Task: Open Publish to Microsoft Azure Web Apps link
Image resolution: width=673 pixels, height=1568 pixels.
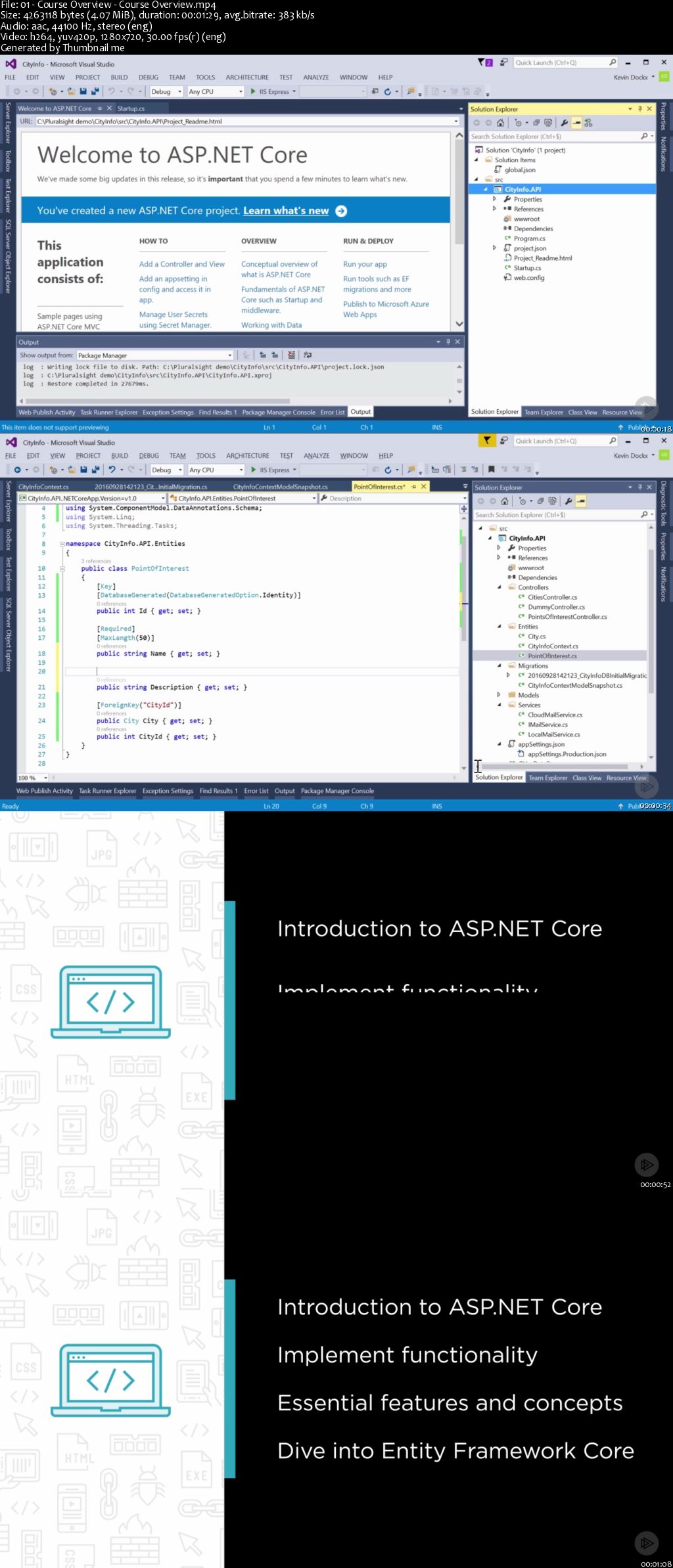Action: tap(386, 309)
